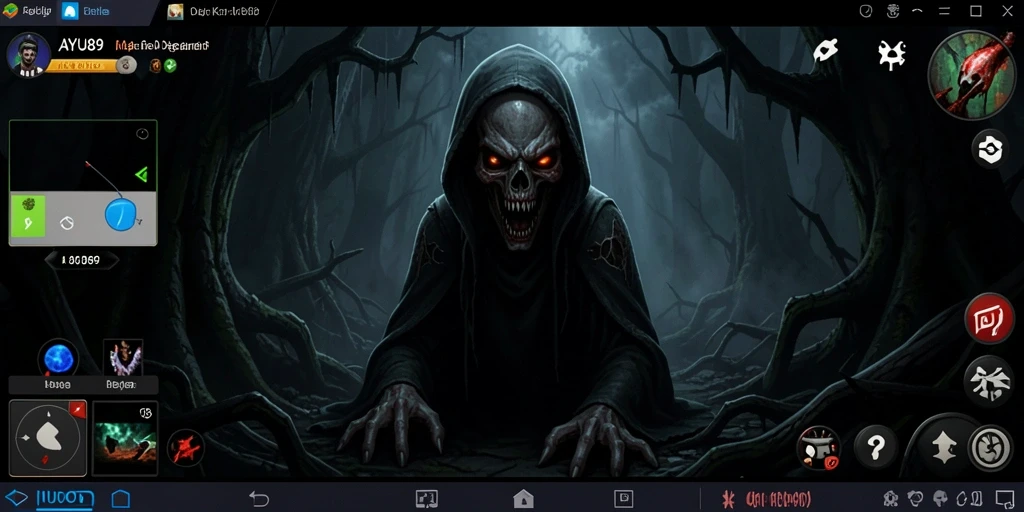Screen dimensions: 1024x512
Task: Click the white flower icon at top right
Action: 825,50
